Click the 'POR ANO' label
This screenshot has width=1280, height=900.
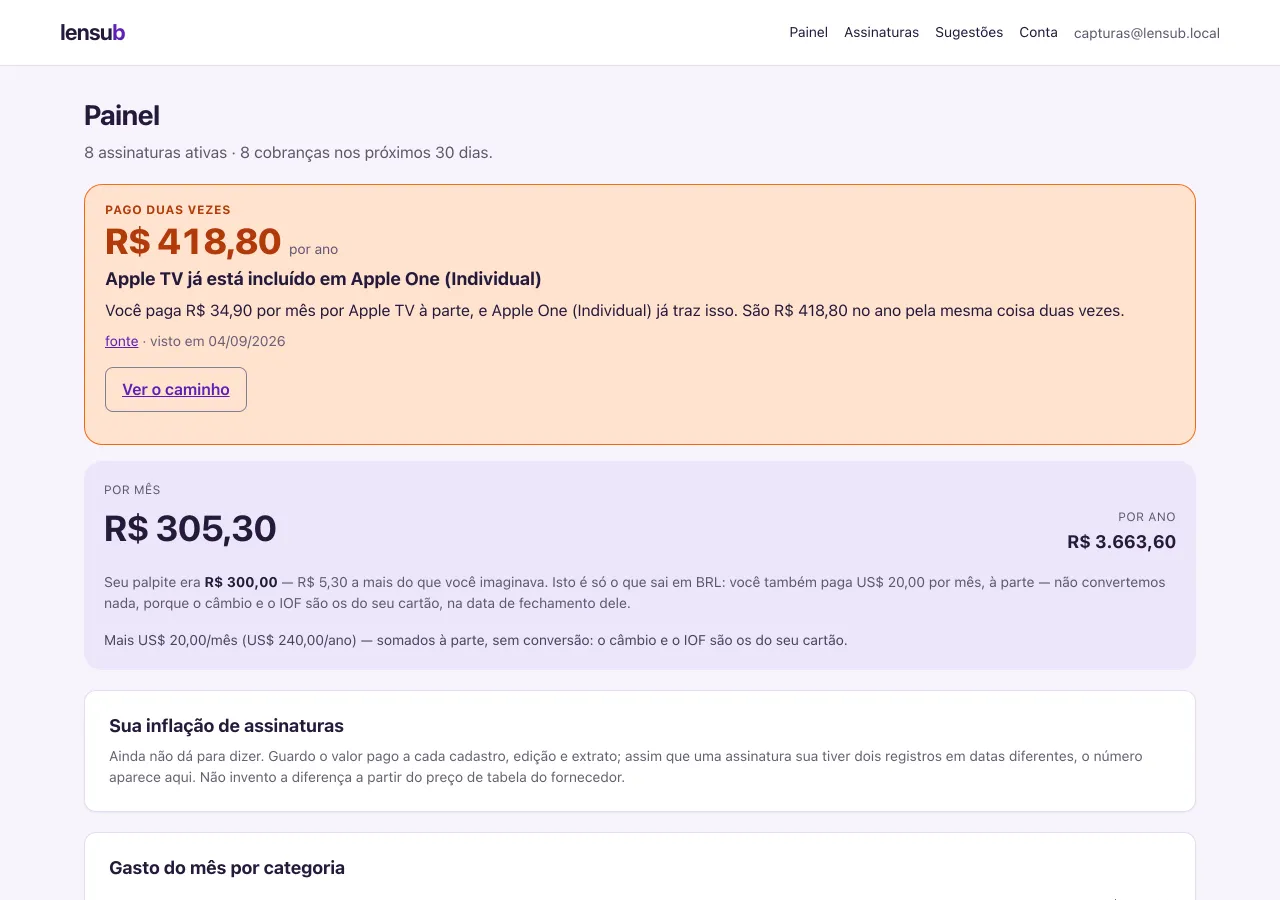(x=1147, y=517)
